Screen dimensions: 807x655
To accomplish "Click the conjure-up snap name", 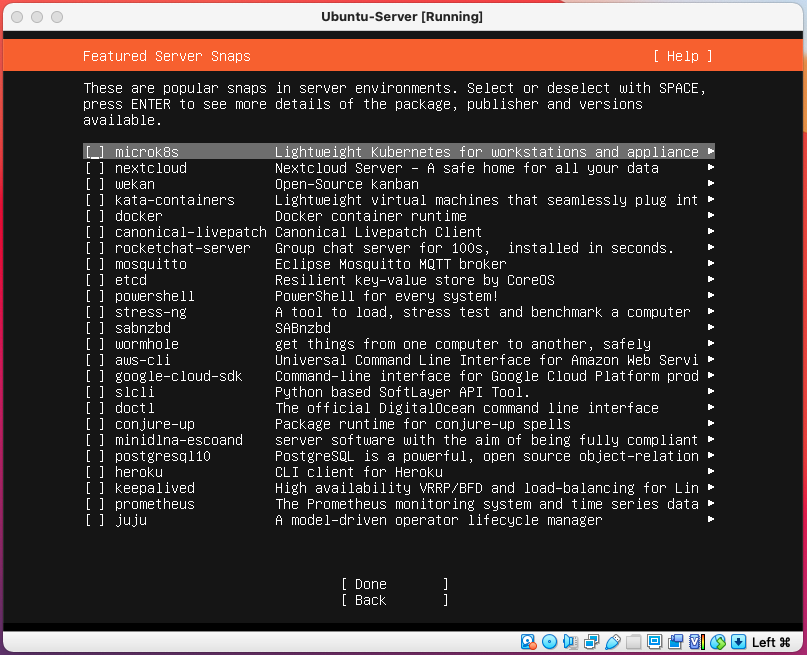I will tap(155, 424).
